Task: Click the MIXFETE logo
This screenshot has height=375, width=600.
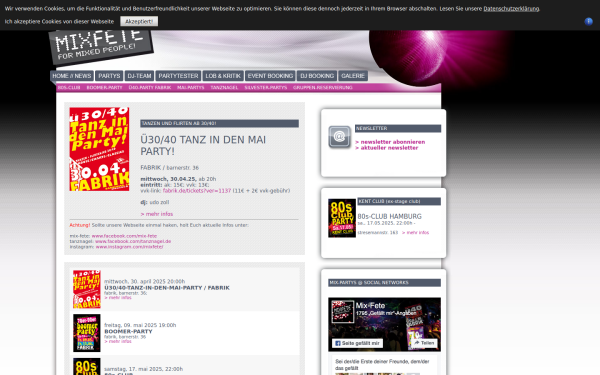Action: tap(101, 46)
